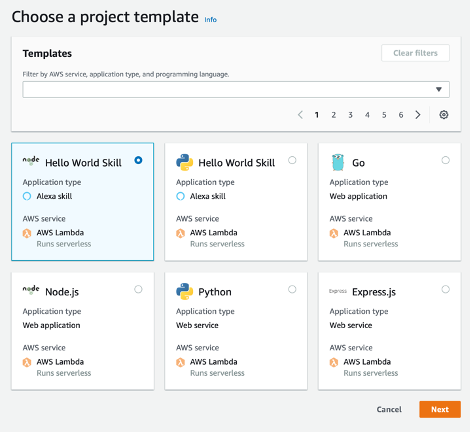
Task: Click the Alexa ring icon on the Node Hello World card
Action: [27, 196]
